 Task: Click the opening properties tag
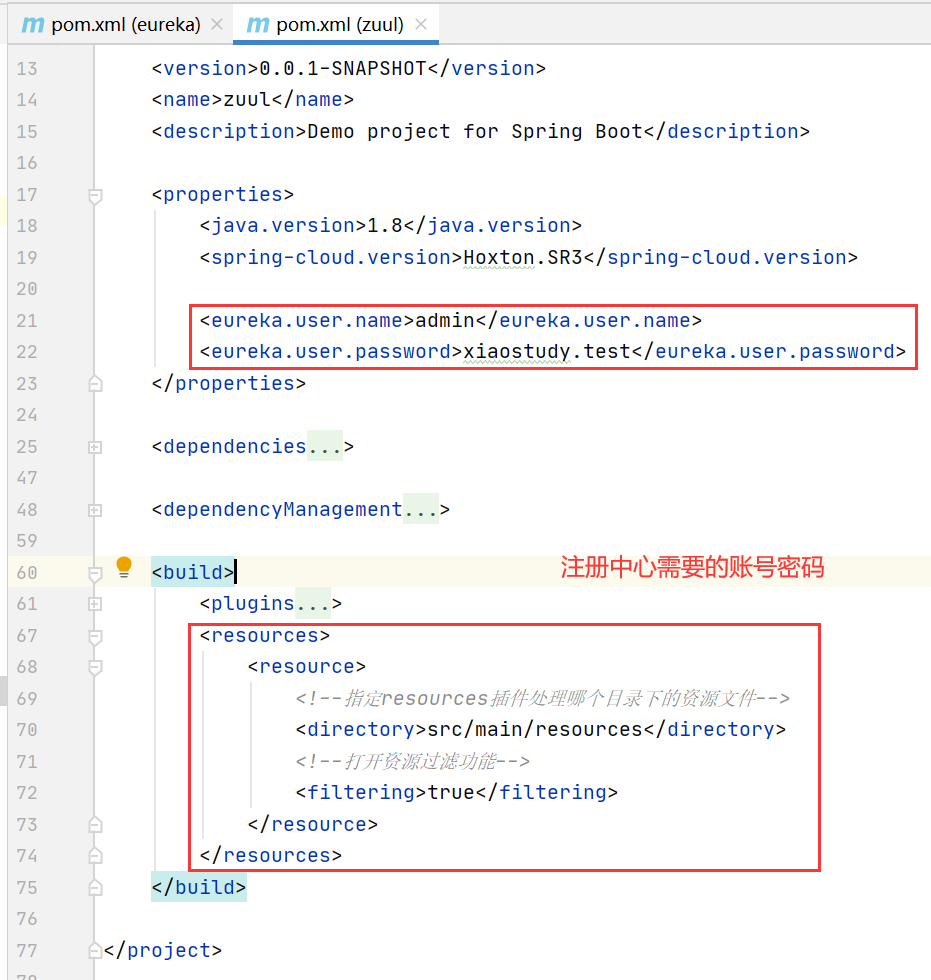click(222, 194)
